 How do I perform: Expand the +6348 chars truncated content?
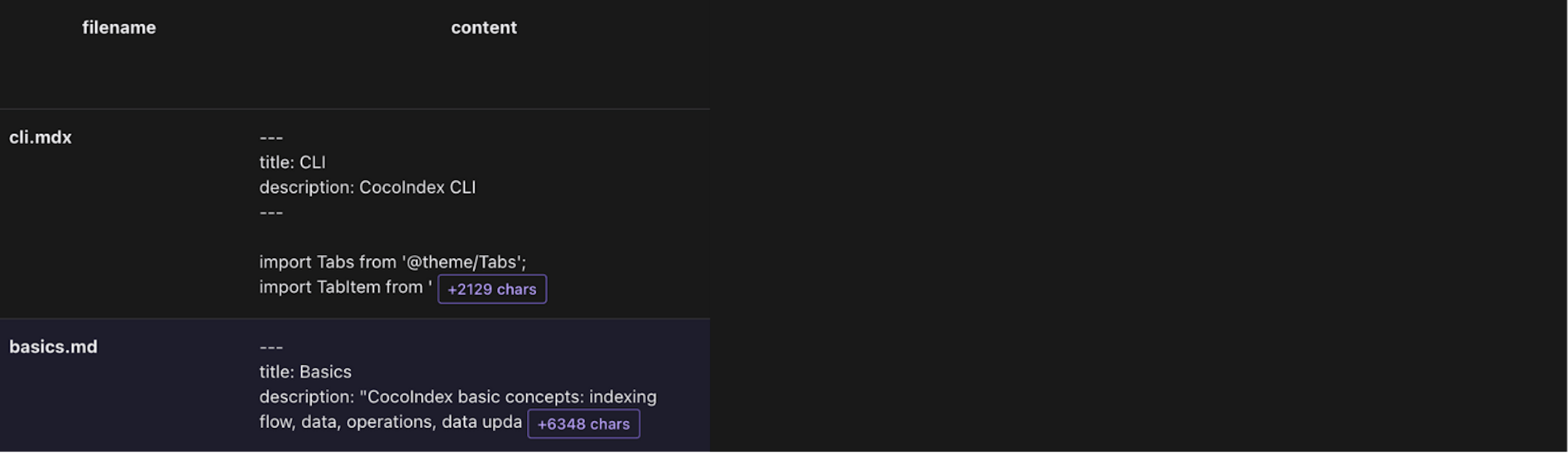coord(583,424)
